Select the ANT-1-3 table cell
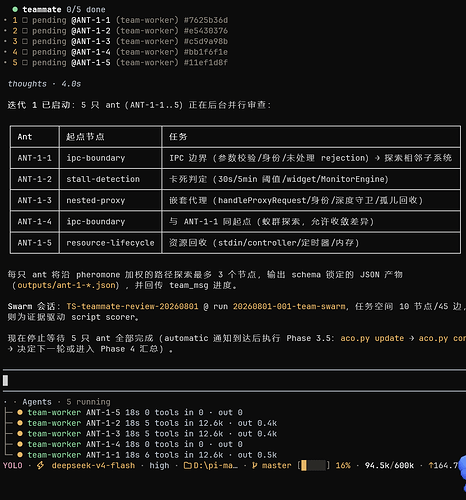This screenshot has width=466, height=500. coord(35,200)
